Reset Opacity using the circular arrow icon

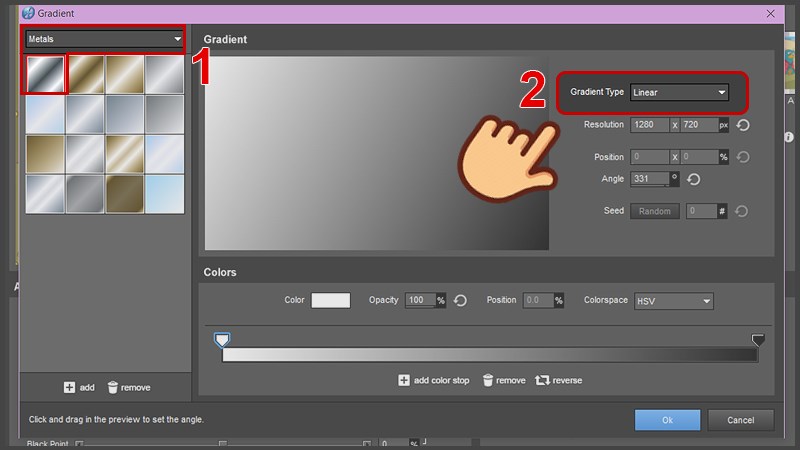pos(460,301)
